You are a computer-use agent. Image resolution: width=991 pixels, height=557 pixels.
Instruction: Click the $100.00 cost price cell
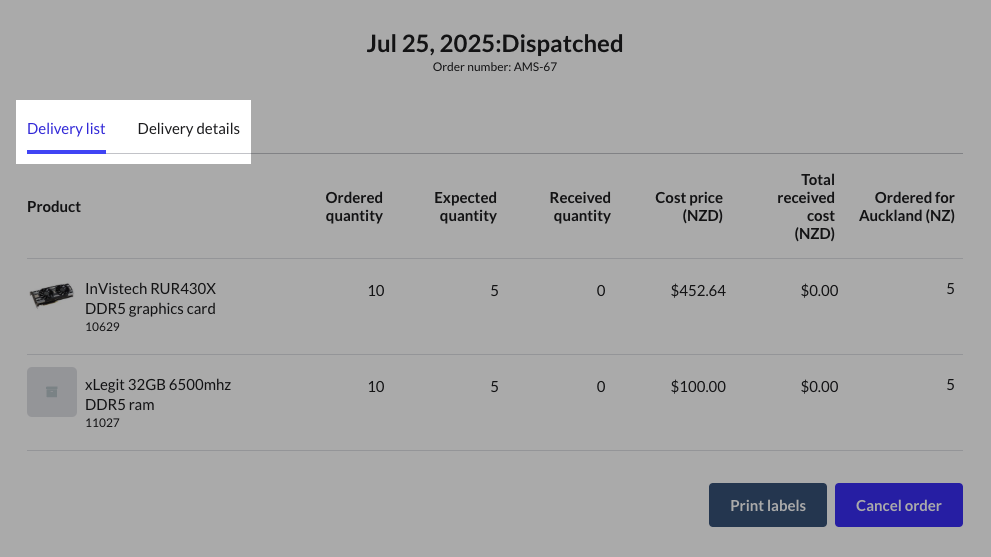tap(698, 386)
